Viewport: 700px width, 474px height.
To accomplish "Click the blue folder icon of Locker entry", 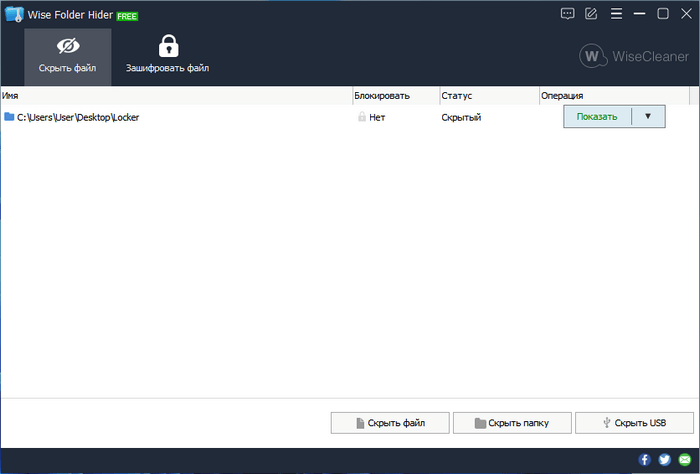I will click(x=9, y=117).
